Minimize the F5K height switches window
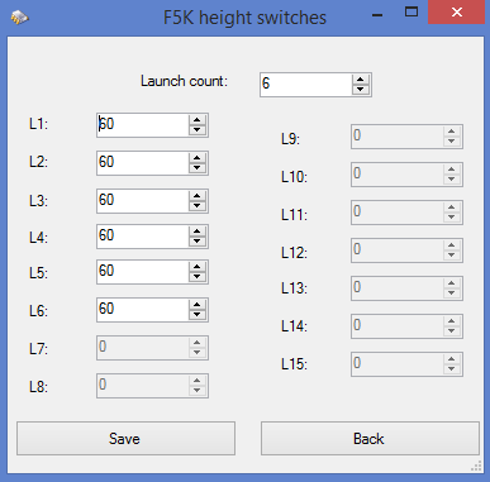 click(x=377, y=13)
